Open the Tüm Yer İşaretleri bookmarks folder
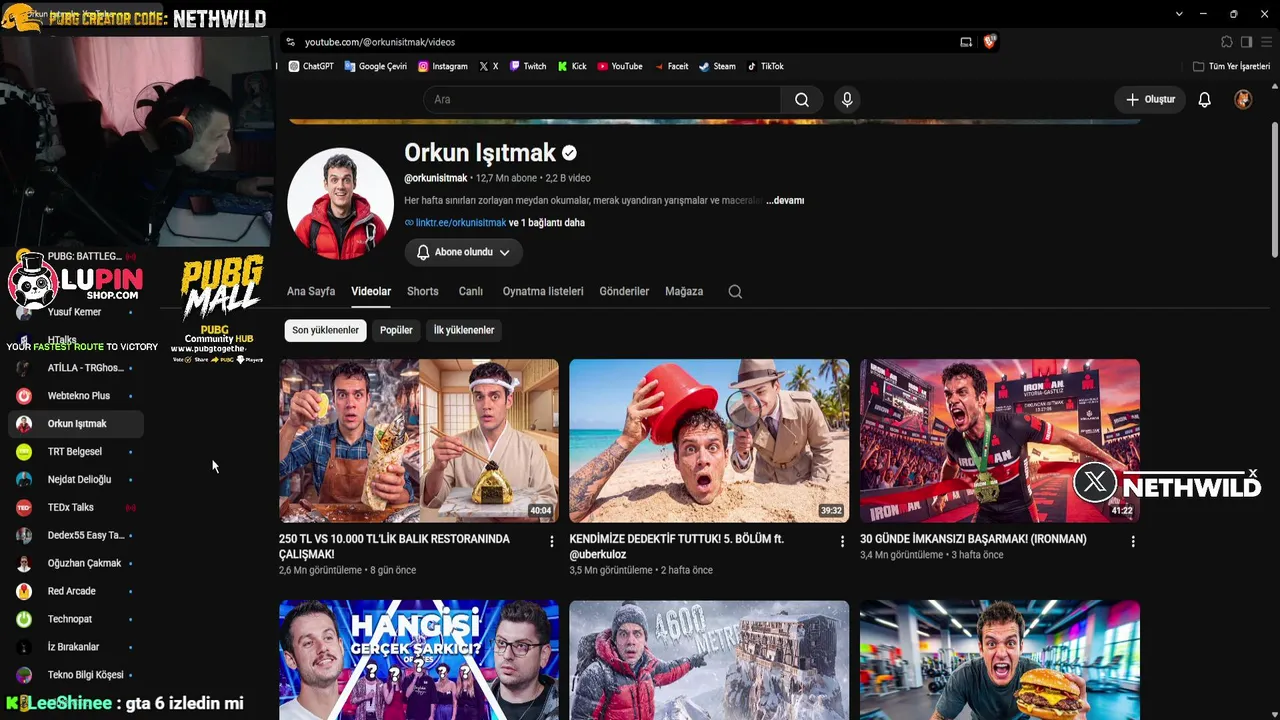Screen dimensions: 1280x720 click(1232, 66)
